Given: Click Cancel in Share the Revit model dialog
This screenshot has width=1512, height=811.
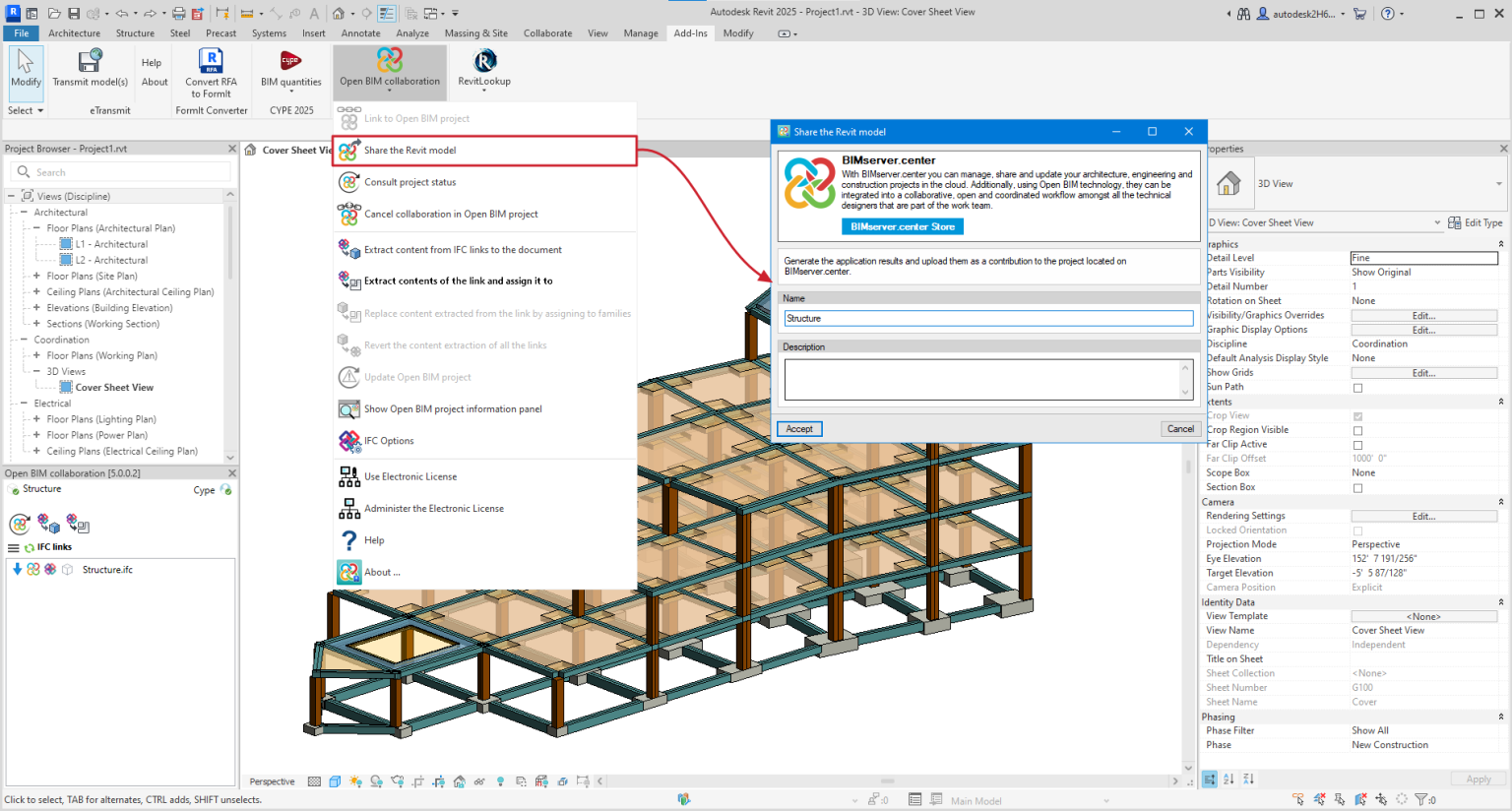Looking at the screenshot, I should coord(1180,429).
